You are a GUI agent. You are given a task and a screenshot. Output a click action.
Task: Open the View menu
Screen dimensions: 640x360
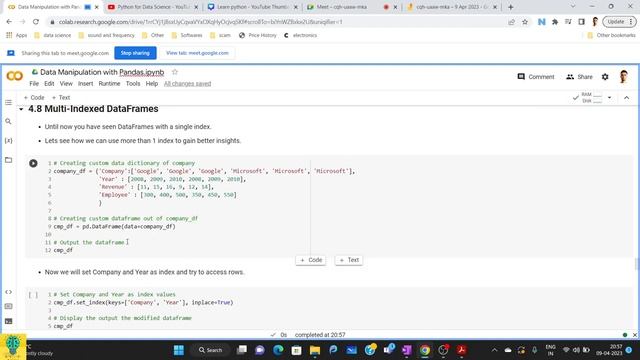click(66, 84)
